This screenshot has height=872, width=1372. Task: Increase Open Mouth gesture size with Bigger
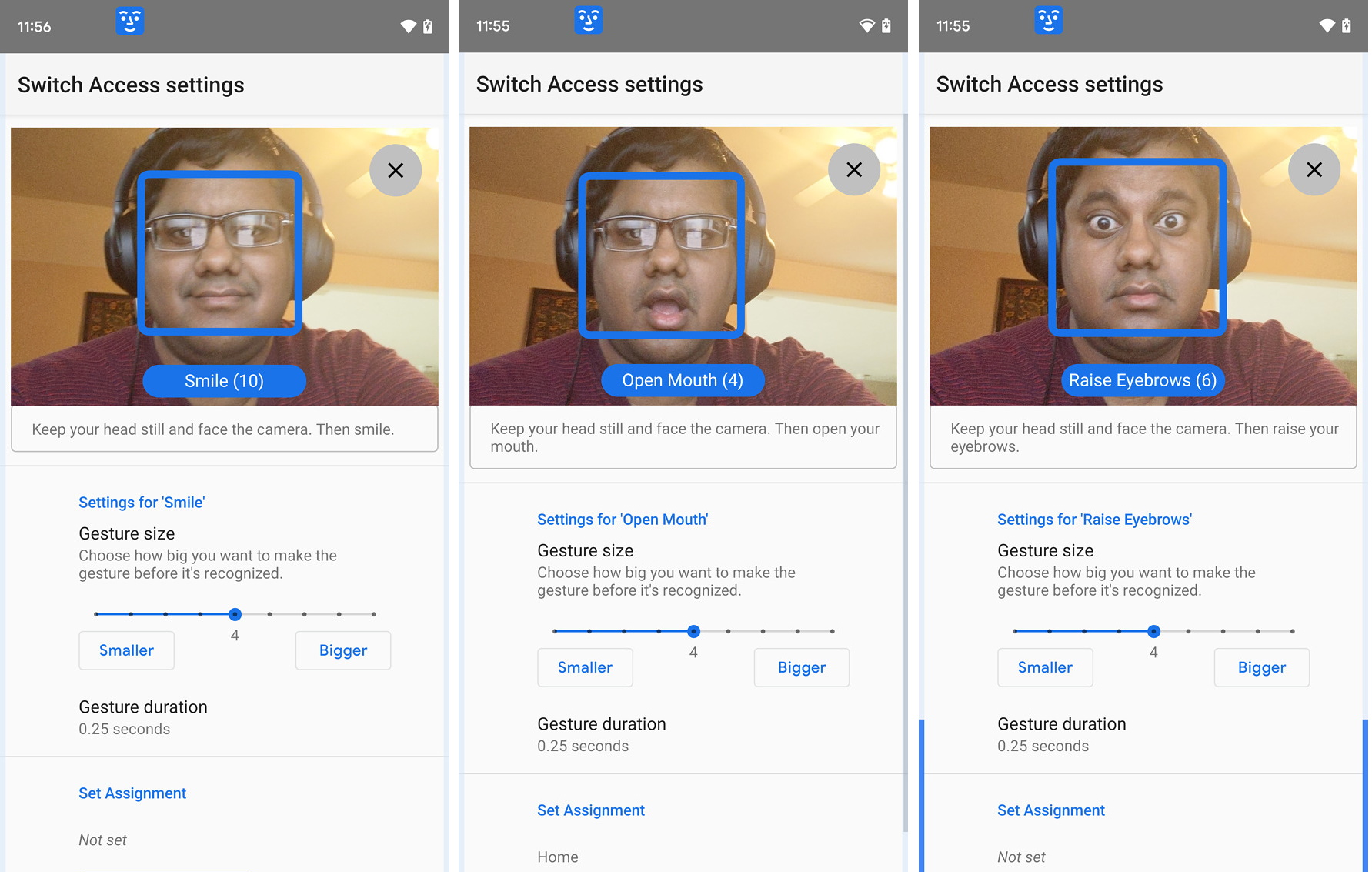click(801, 667)
